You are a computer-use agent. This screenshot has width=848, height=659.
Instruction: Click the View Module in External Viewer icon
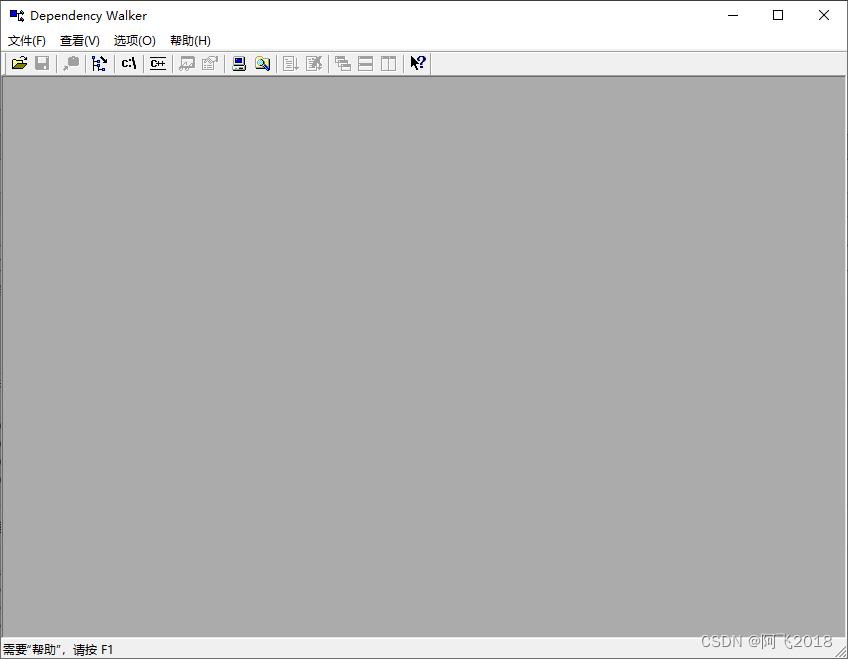pos(187,63)
